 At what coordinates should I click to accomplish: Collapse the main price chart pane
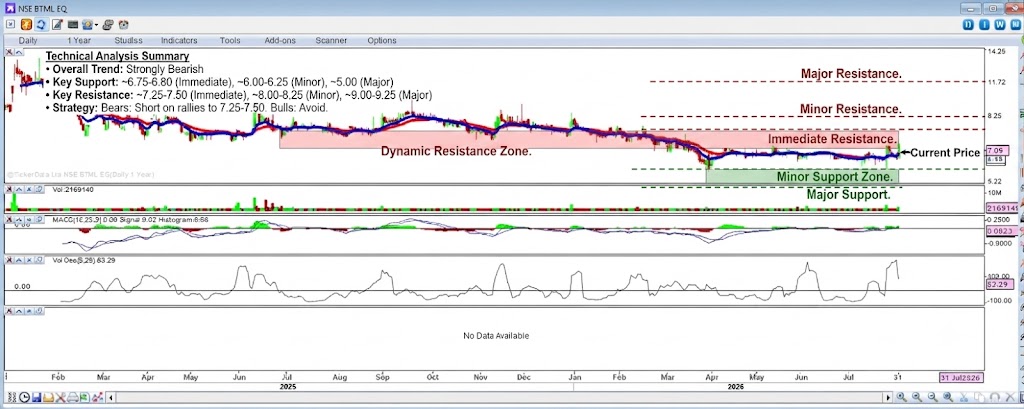coord(19,52)
